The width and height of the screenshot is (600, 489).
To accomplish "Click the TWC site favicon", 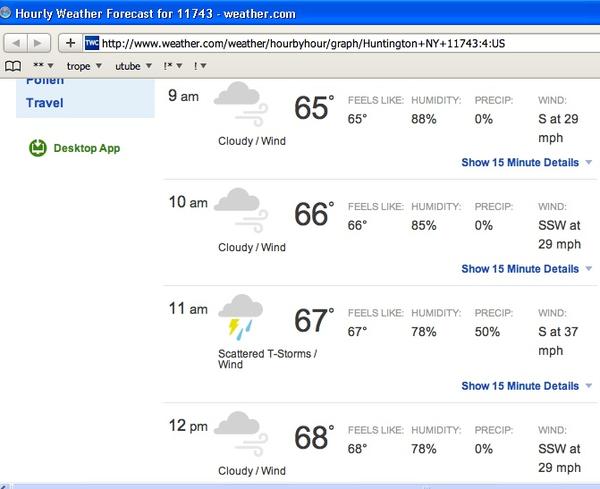I will coord(92,43).
